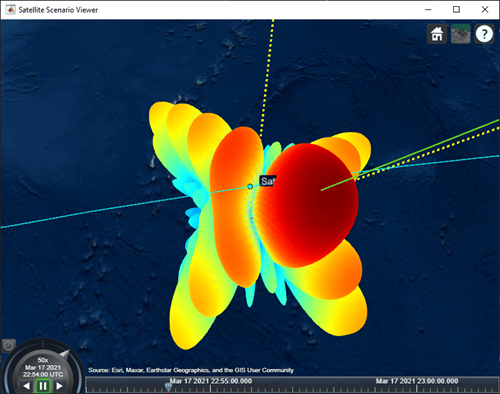Click the green link line
The image size is (500, 394).
pos(410,156)
